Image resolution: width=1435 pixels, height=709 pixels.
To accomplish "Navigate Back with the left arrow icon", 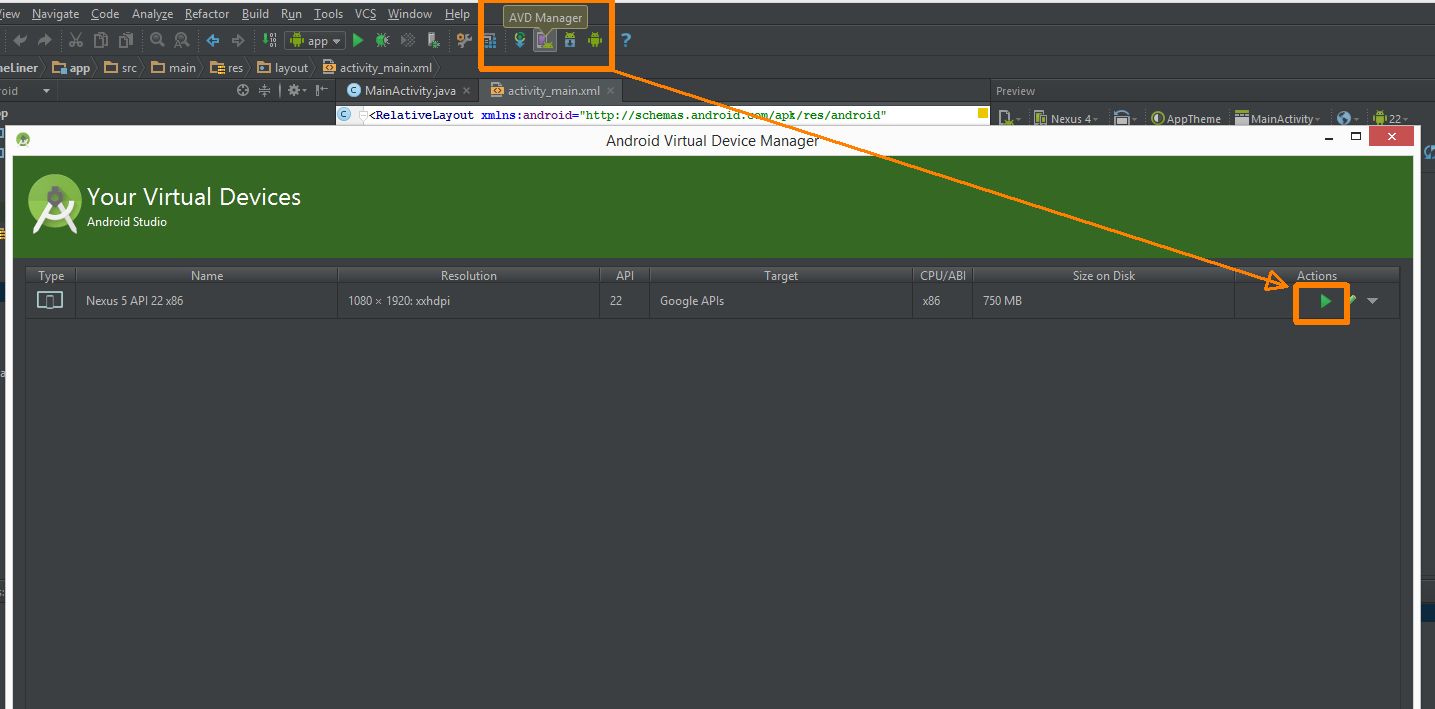I will click(213, 40).
